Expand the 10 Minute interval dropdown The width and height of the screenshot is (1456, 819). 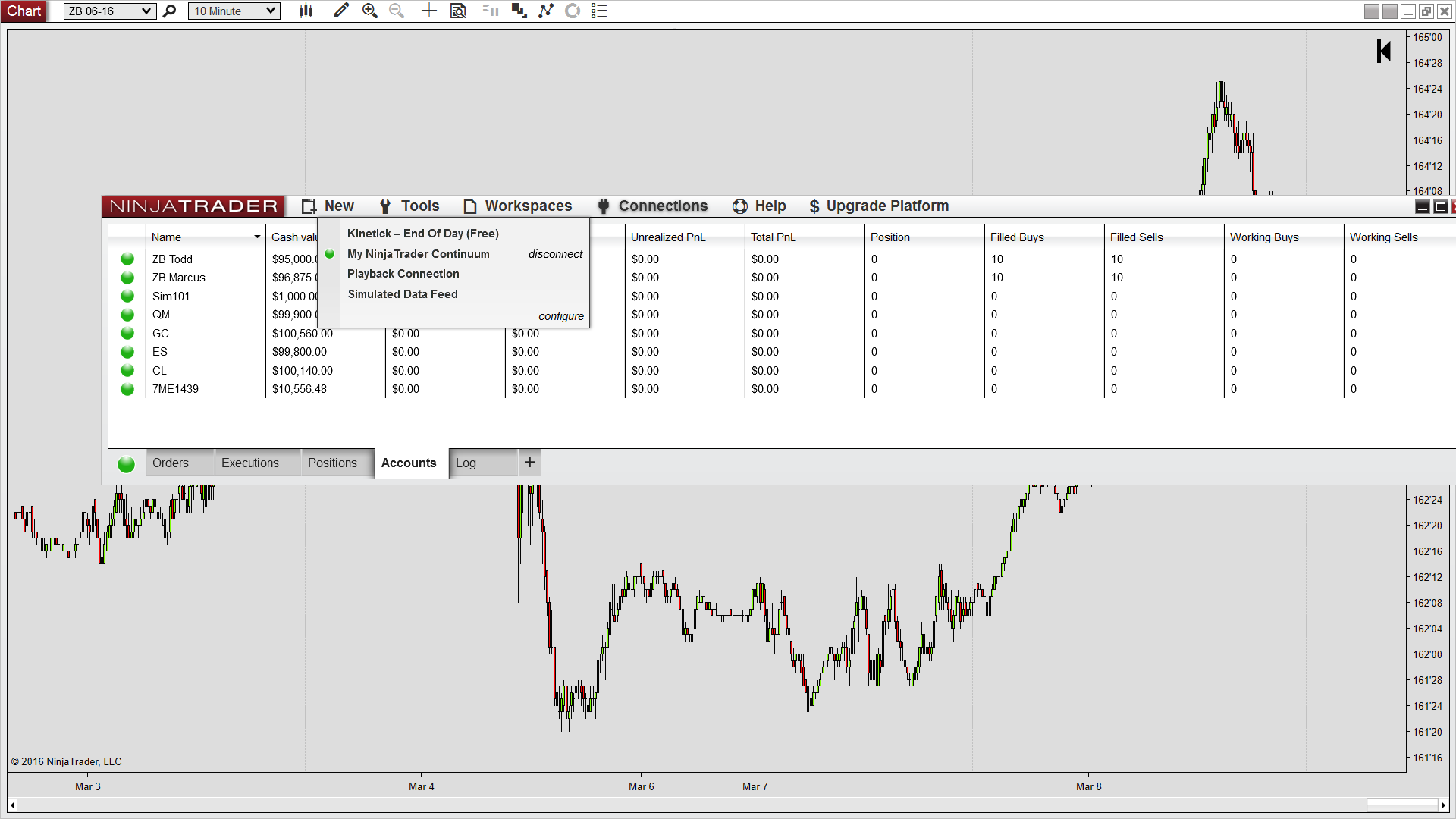[x=270, y=11]
